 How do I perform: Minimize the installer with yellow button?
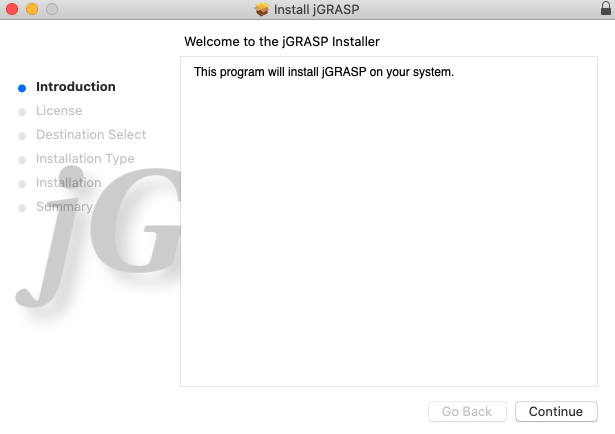click(32, 9)
